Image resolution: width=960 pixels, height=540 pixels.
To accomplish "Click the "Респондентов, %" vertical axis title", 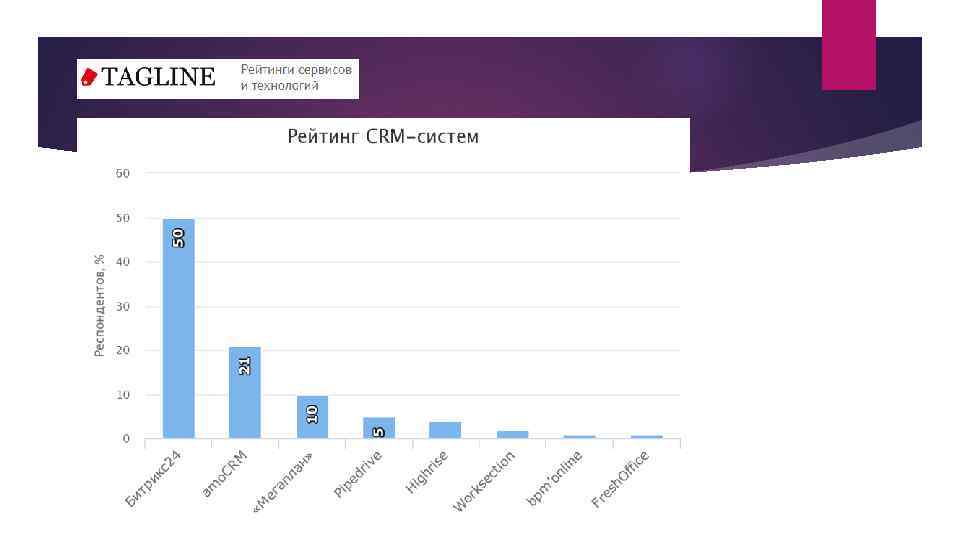I will tap(100, 305).
